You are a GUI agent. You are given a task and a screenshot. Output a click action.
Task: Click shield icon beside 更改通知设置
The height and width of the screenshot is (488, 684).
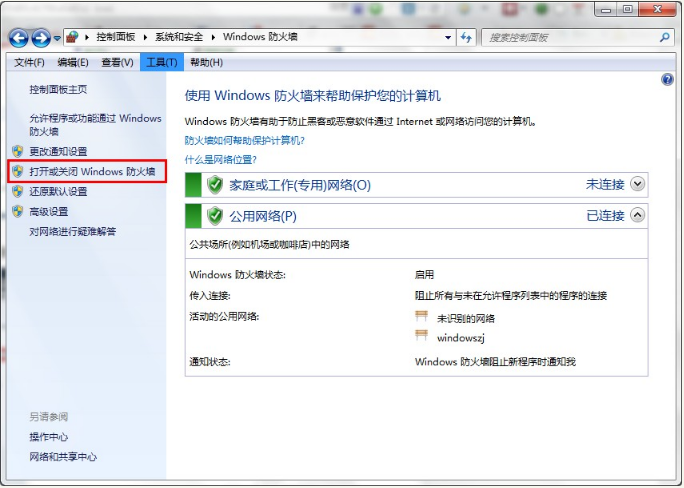pos(18,151)
